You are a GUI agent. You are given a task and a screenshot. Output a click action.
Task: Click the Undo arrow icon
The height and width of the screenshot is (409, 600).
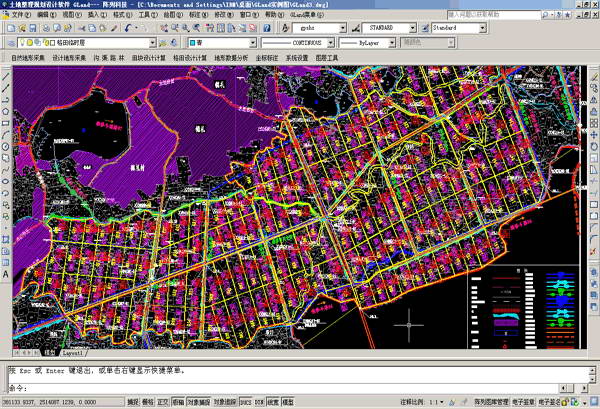[128, 28]
